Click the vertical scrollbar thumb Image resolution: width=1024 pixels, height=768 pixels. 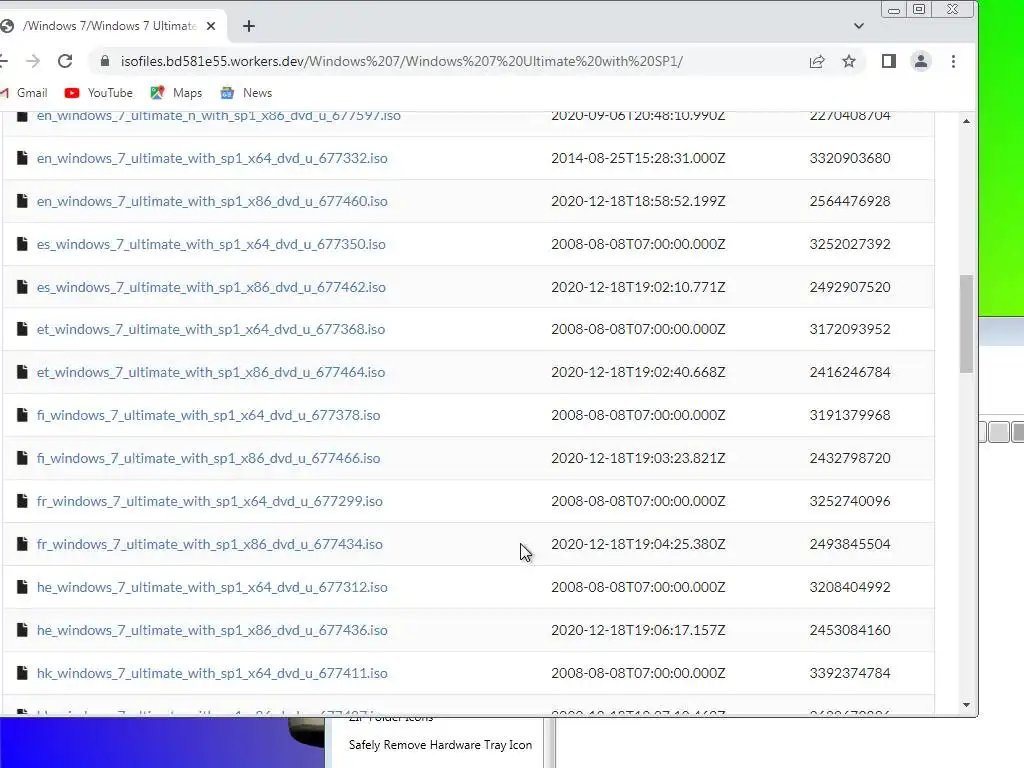tap(967, 324)
